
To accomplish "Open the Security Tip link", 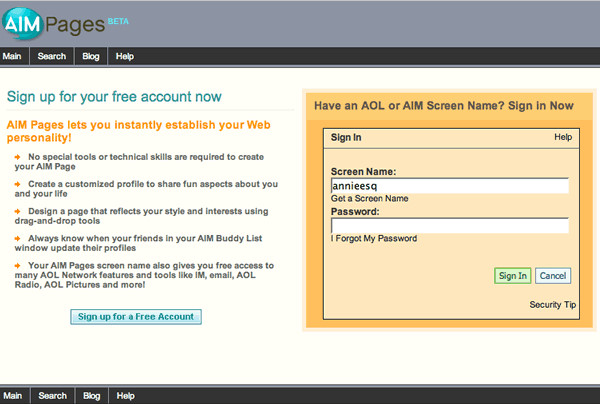I will pyautogui.click(x=553, y=305).
